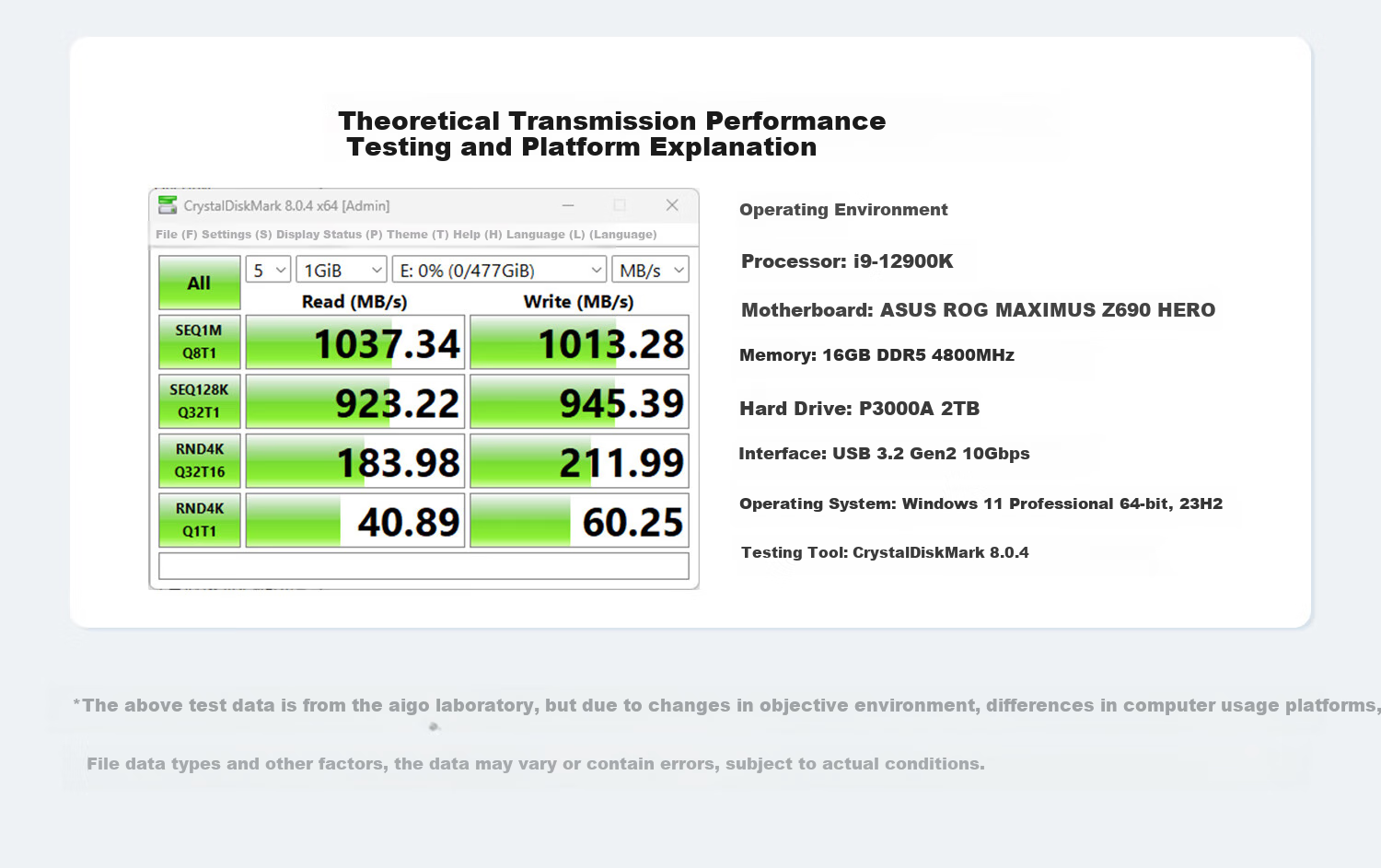Viewport: 1381px width, 868px height.
Task: Click the Operating Environment heading
Action: pos(843,210)
